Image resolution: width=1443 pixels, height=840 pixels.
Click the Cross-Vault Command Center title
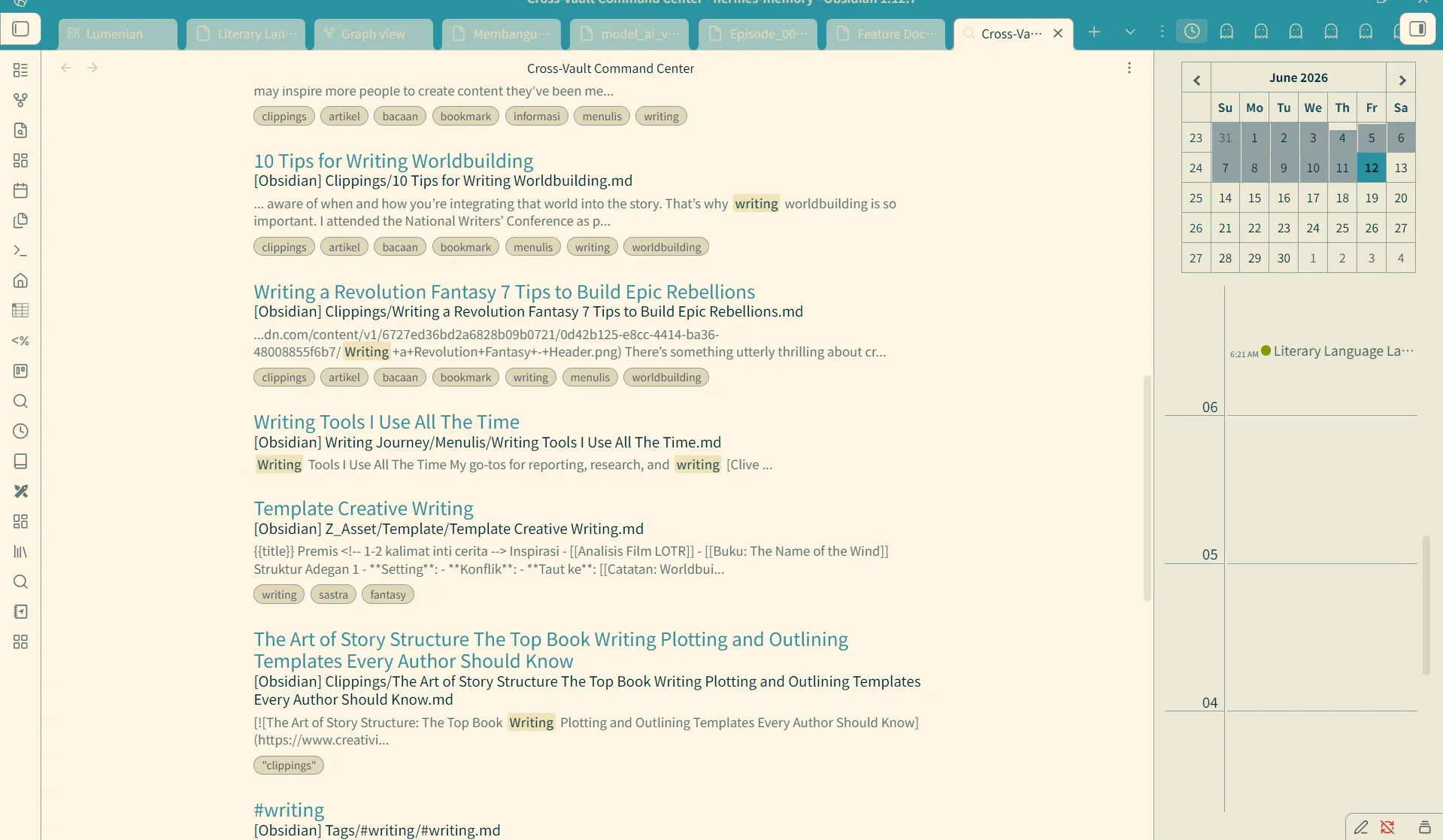coord(610,68)
